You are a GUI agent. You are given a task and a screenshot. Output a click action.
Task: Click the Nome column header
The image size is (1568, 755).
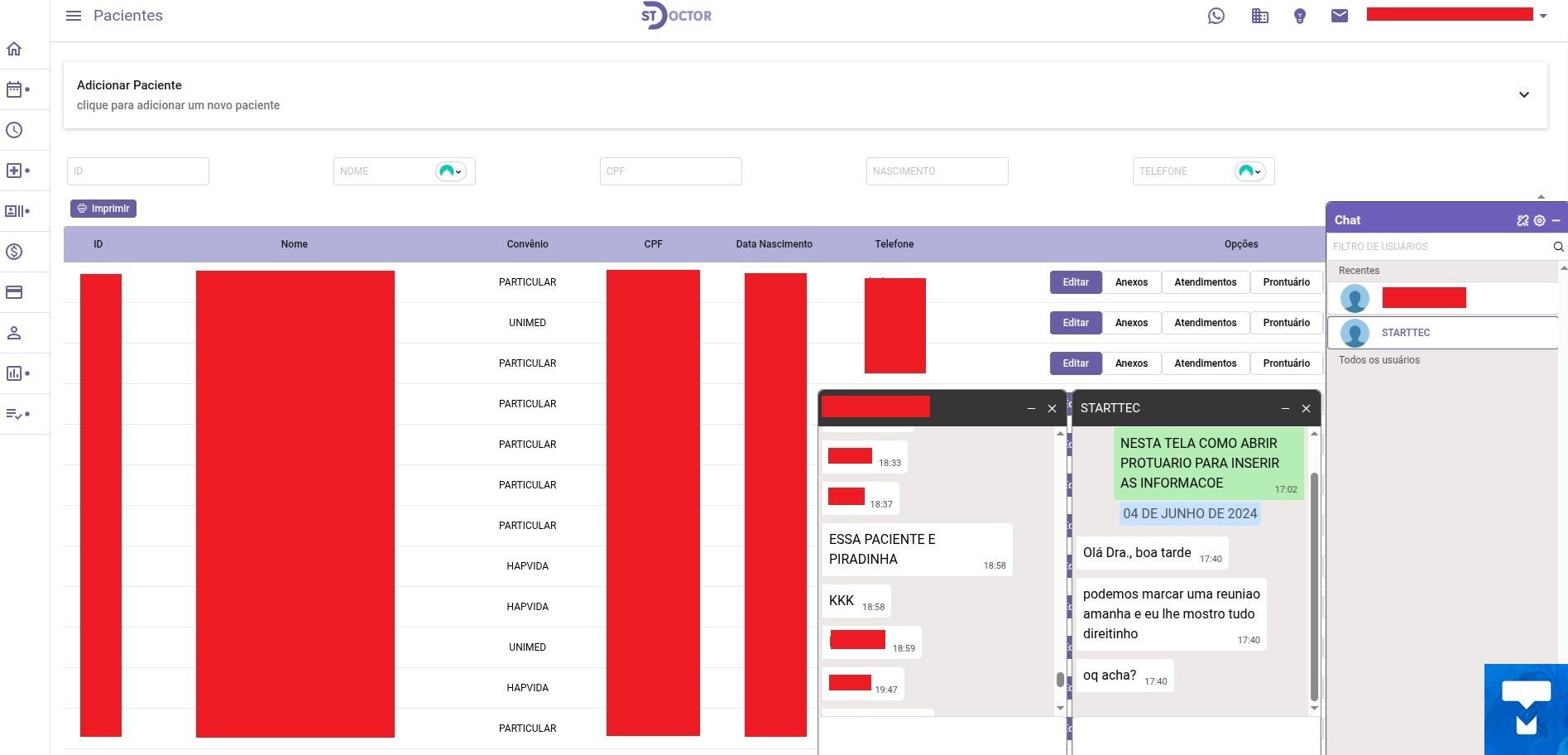(294, 244)
